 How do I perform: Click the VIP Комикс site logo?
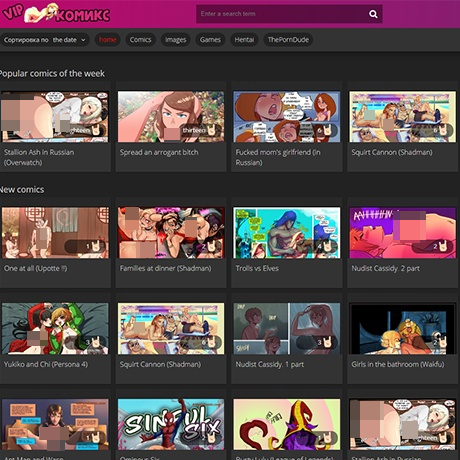[x=56, y=13]
